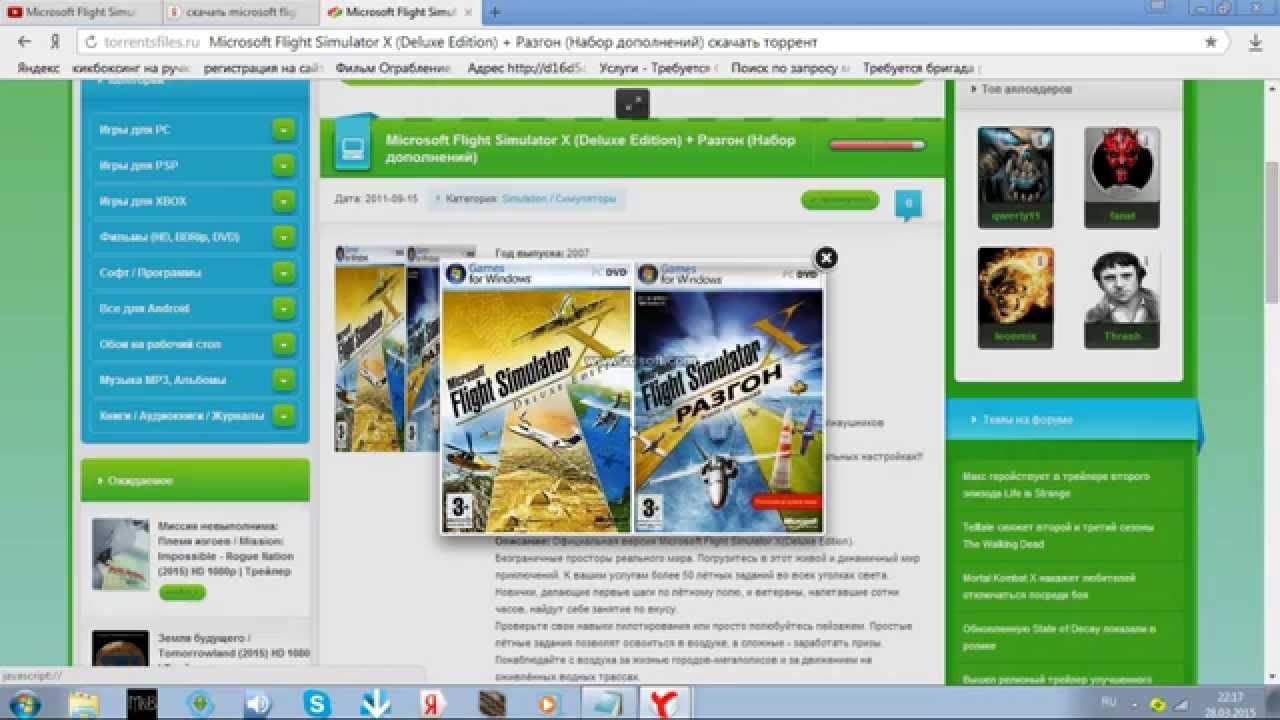Click the speaker icon in the taskbar
This screenshot has width=1280, height=720.
pyautogui.click(x=258, y=704)
